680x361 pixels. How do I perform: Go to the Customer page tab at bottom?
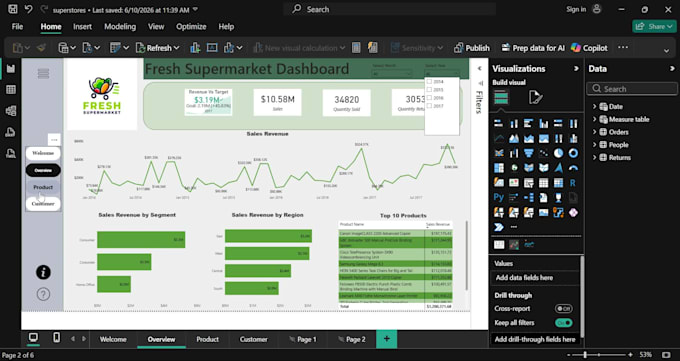[254, 339]
